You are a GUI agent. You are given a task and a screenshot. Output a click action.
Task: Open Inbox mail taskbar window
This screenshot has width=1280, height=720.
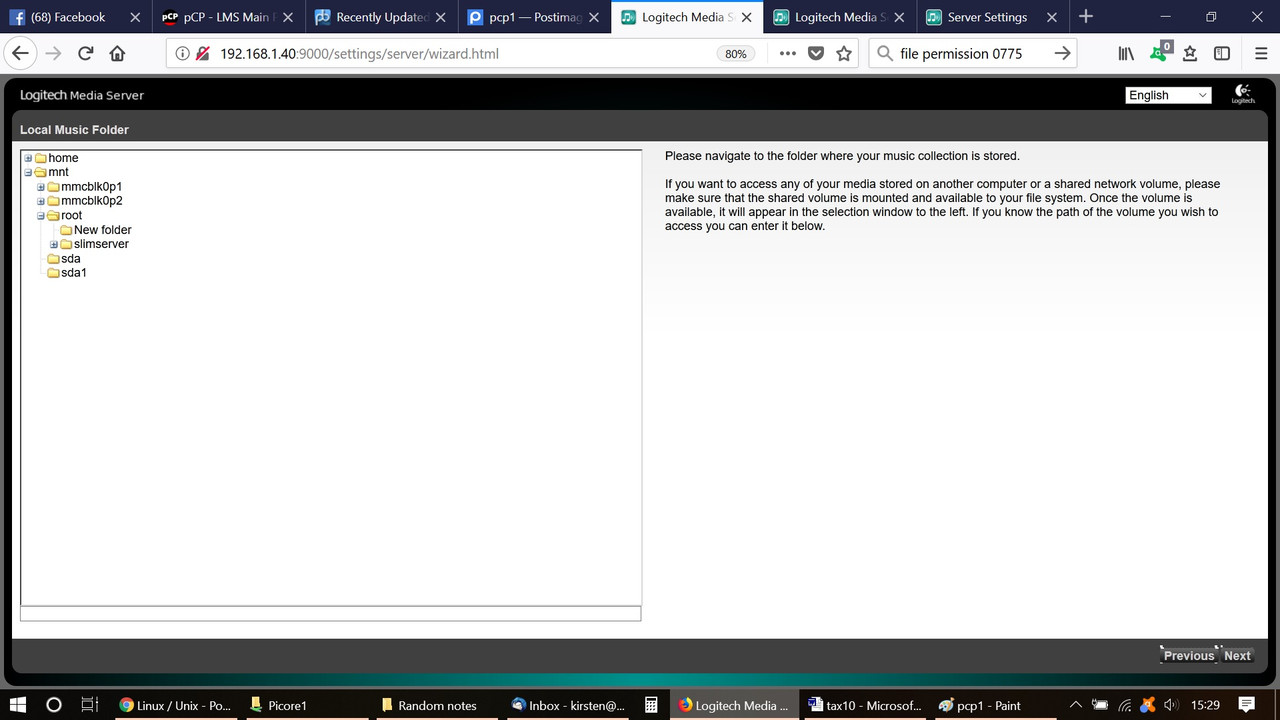tap(568, 705)
